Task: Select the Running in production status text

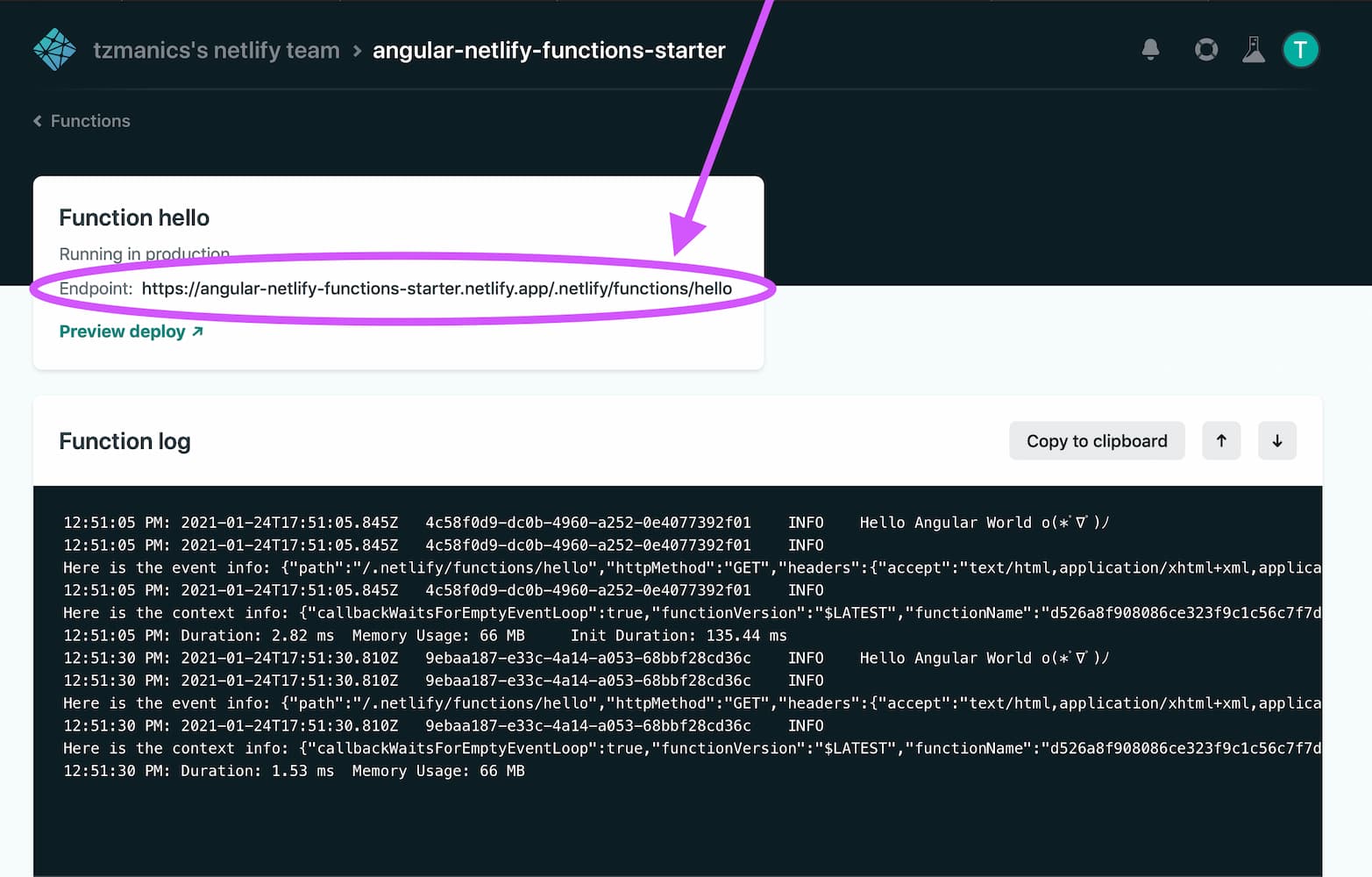Action: pos(144,253)
